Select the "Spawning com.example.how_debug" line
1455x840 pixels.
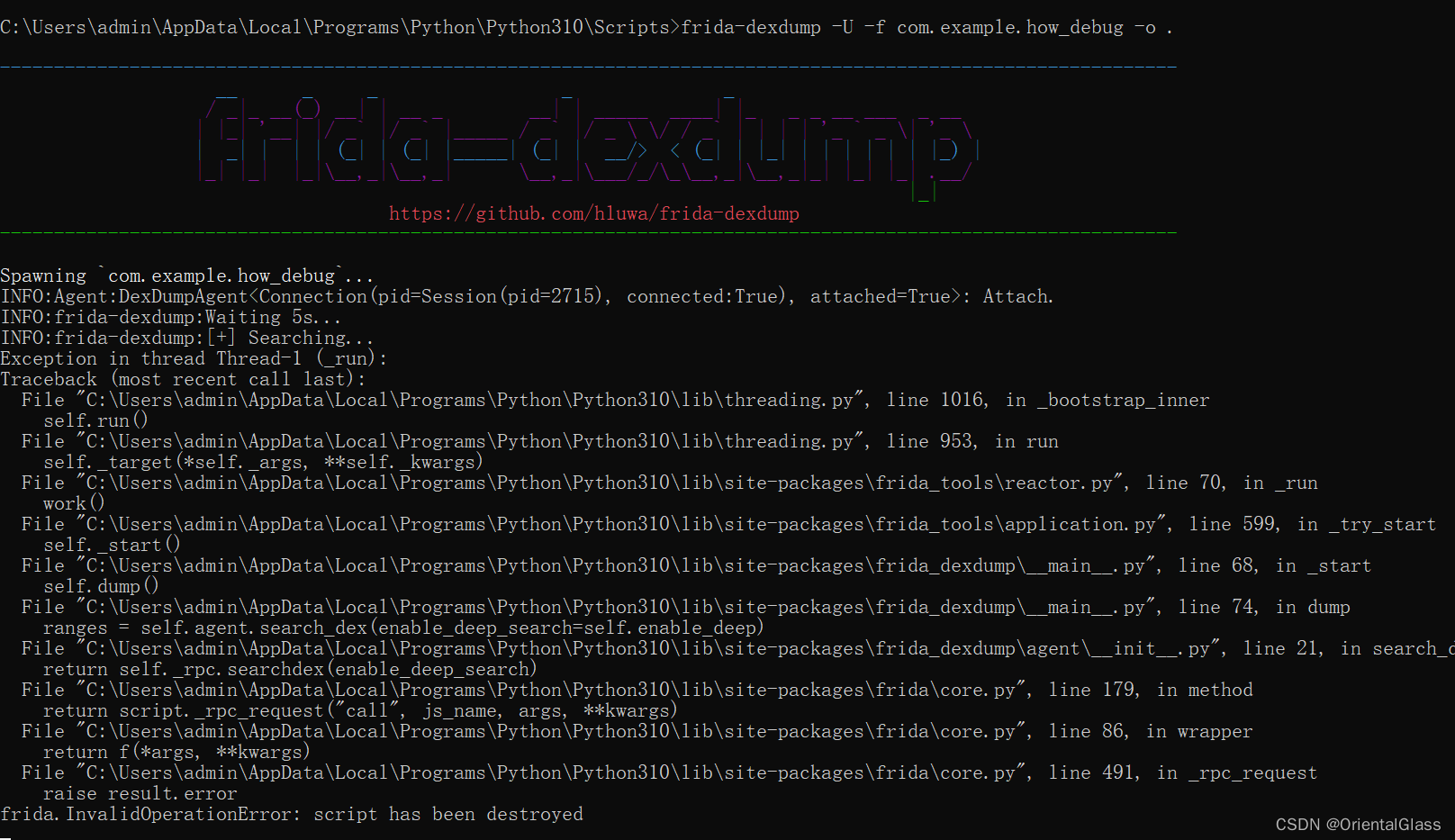click(186, 275)
